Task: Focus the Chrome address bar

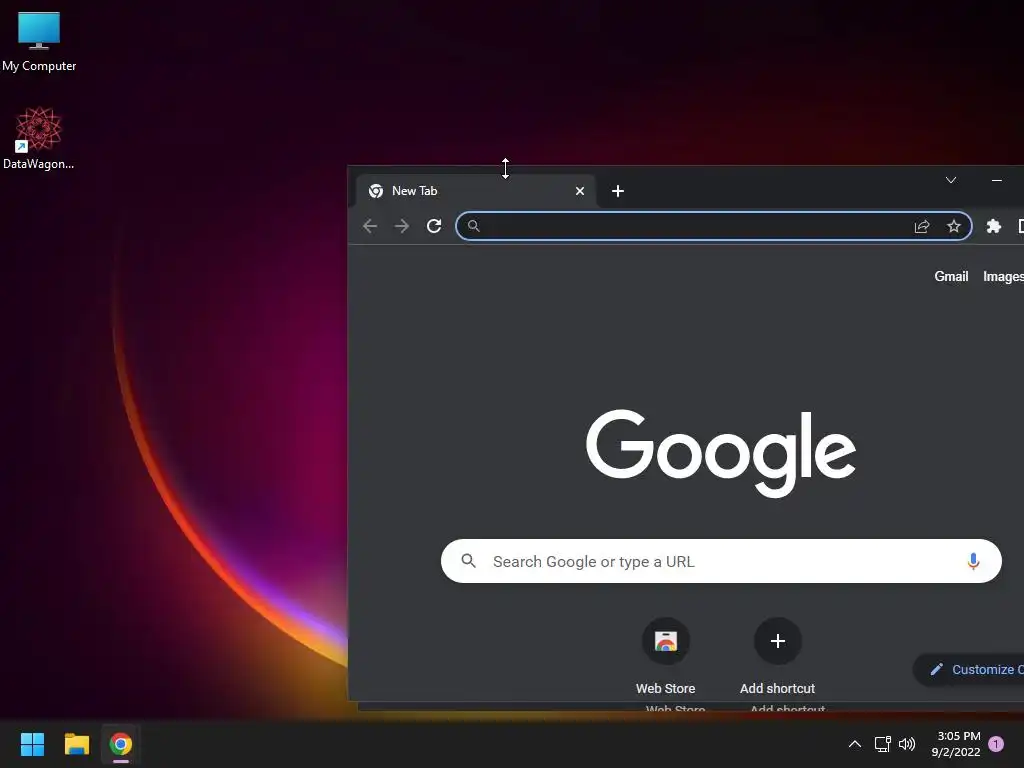Action: pyautogui.click(x=714, y=226)
